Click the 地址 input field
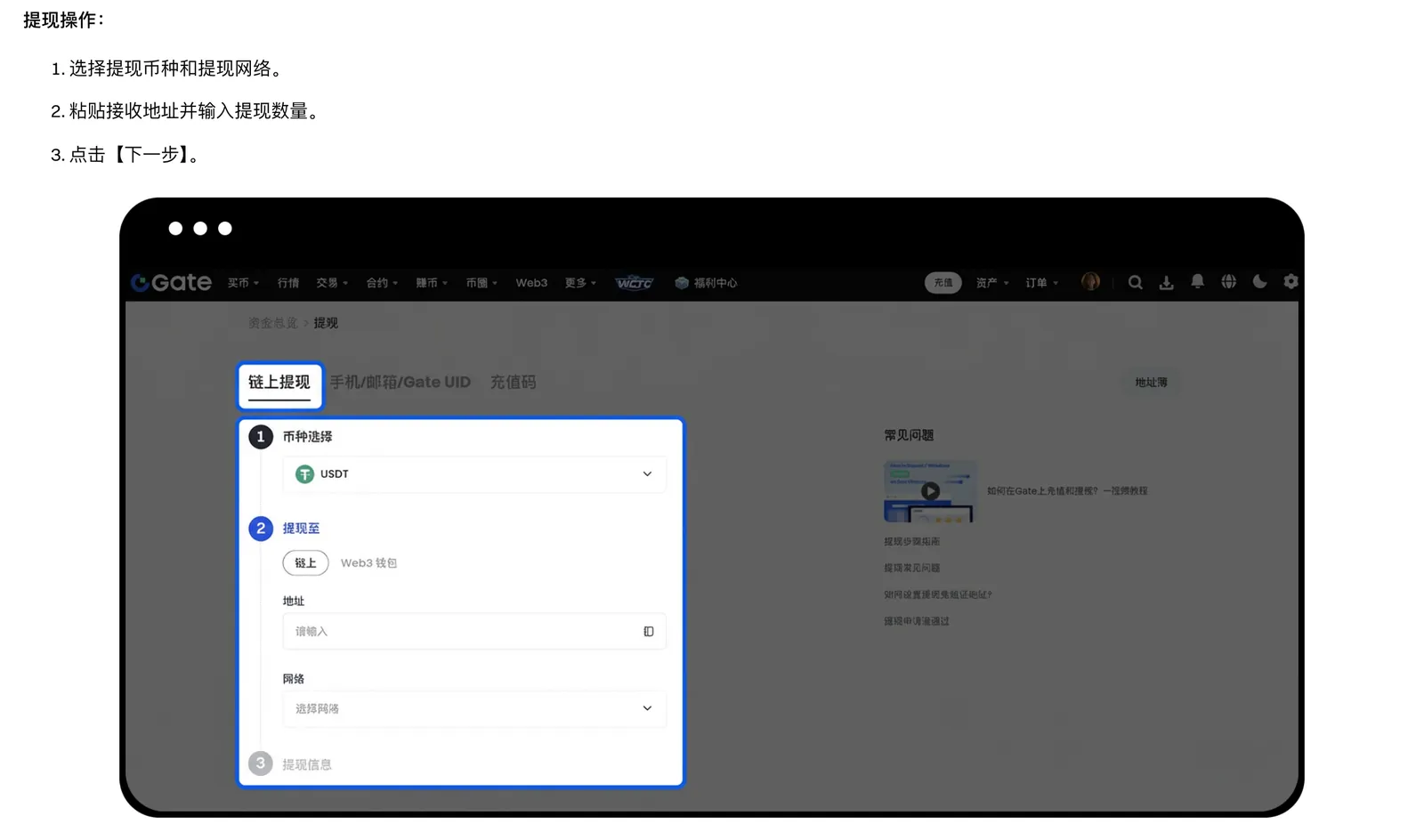The image size is (1424, 840). click(474, 632)
